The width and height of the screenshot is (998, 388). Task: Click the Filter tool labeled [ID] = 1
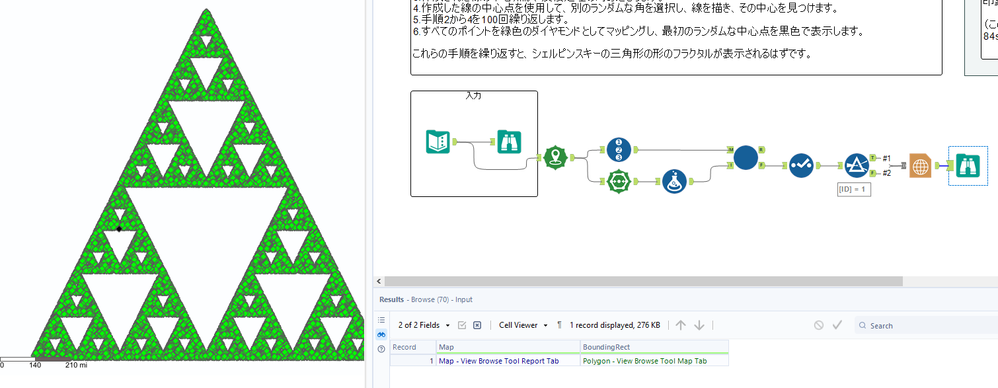click(x=857, y=165)
